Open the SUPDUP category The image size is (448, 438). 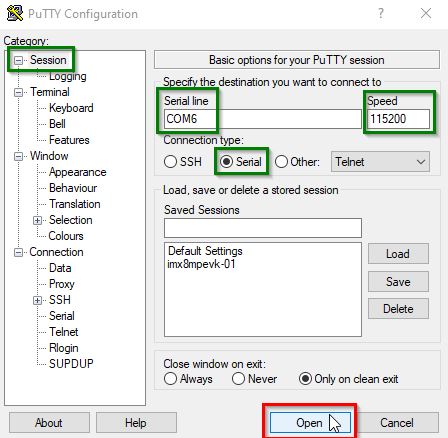pyautogui.click(x=71, y=364)
